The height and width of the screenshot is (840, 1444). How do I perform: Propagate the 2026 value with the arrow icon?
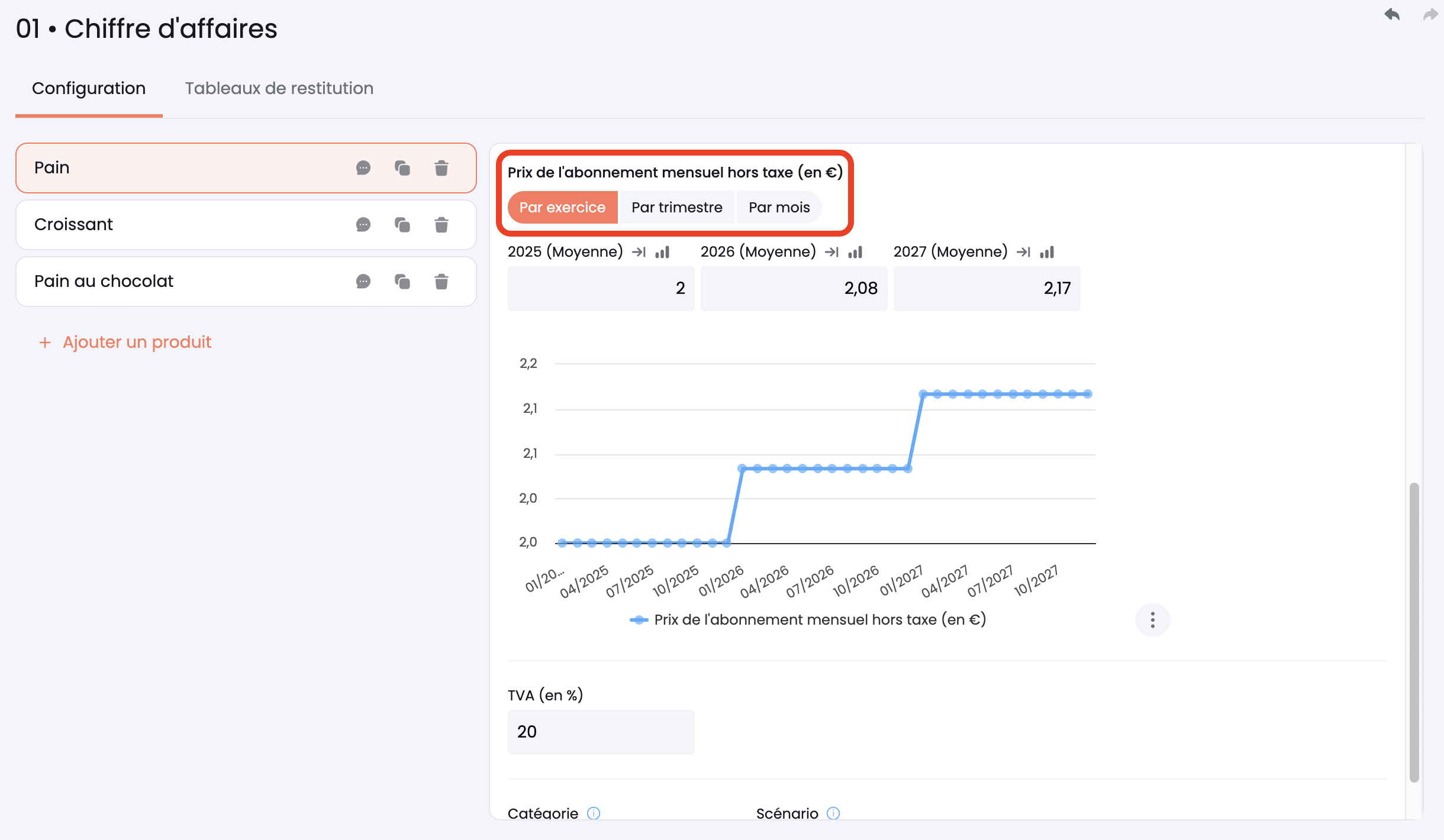[x=831, y=252]
